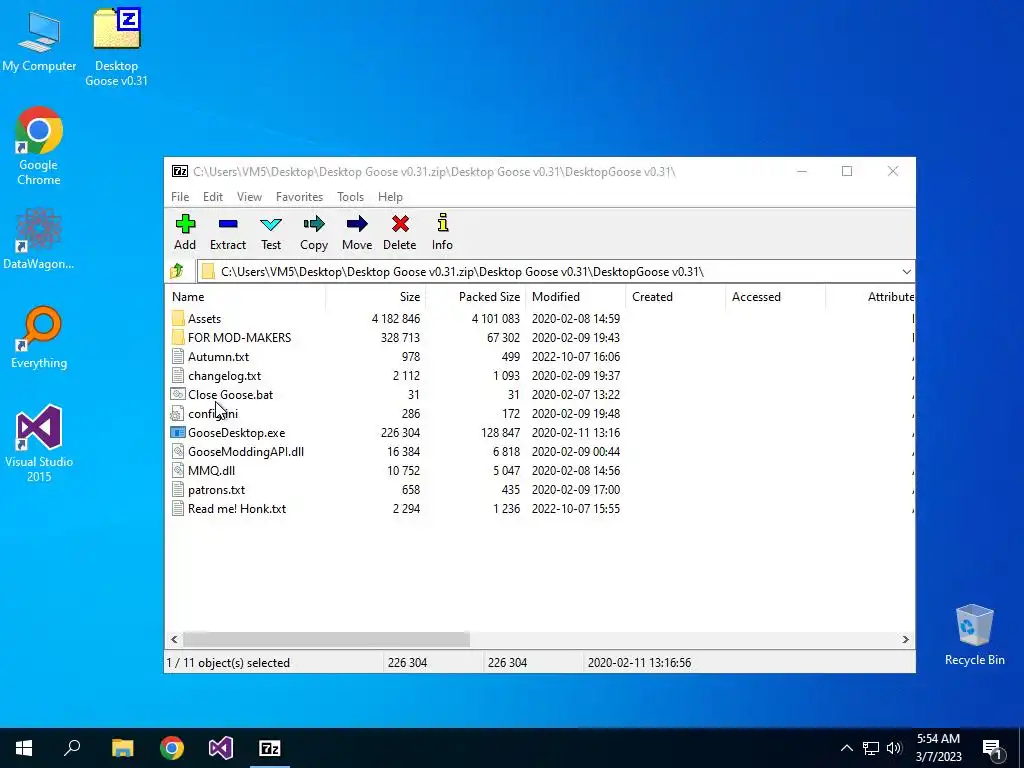Click the 226 304 size of GooseDesktop.exe
The height and width of the screenshot is (768, 1024).
click(400, 432)
